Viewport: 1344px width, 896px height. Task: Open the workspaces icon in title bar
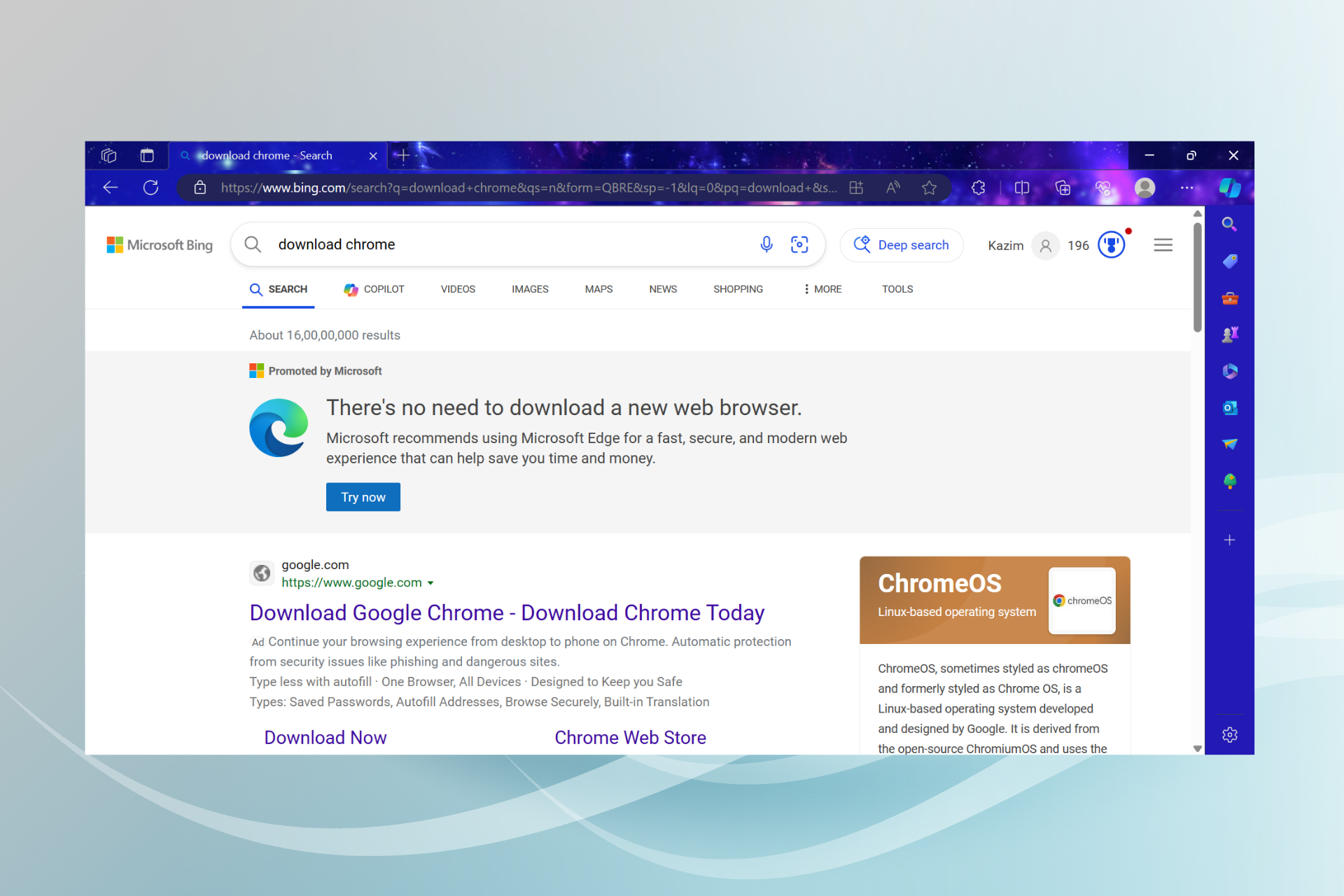108,155
